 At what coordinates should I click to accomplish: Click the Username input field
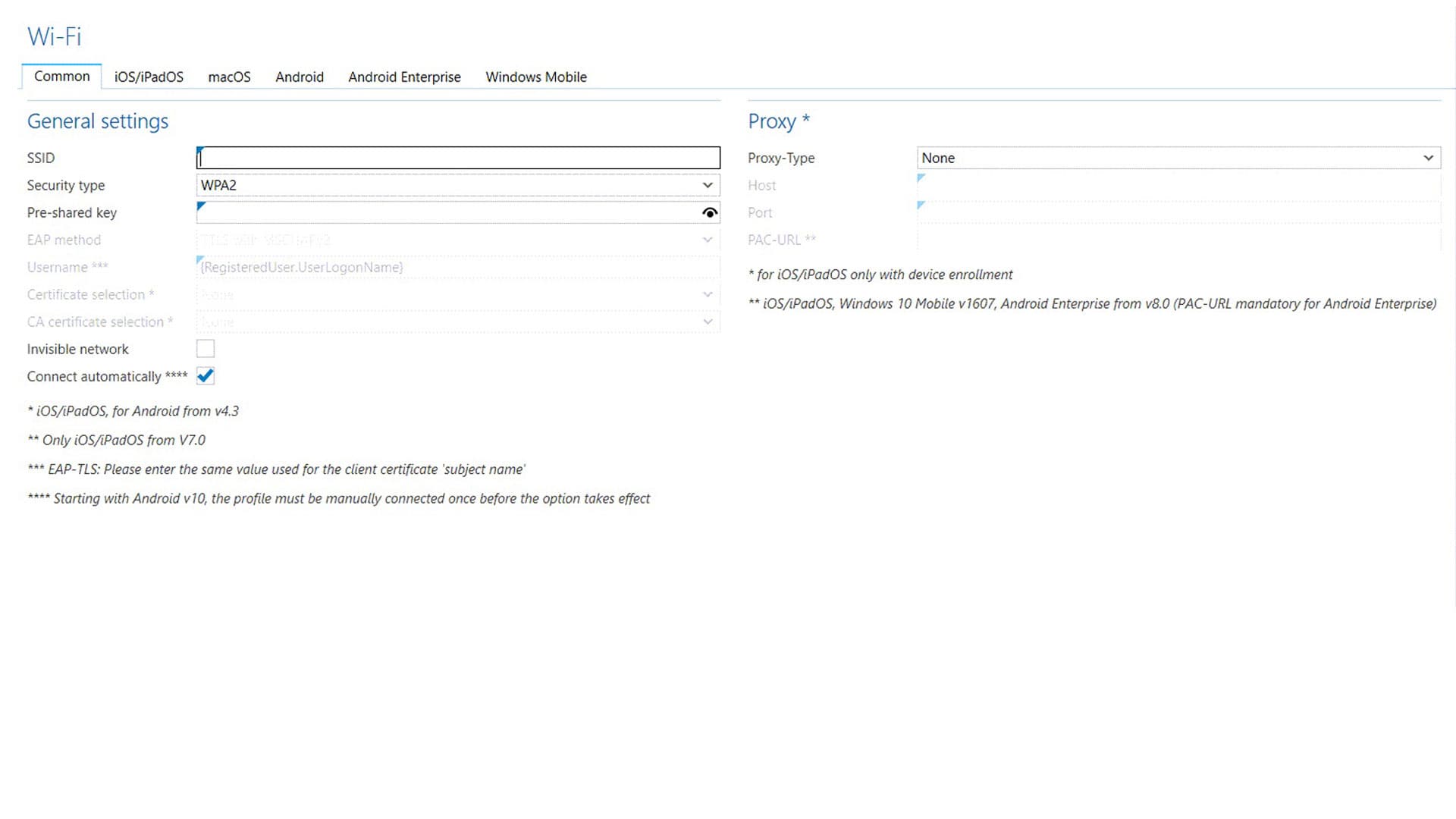(458, 267)
